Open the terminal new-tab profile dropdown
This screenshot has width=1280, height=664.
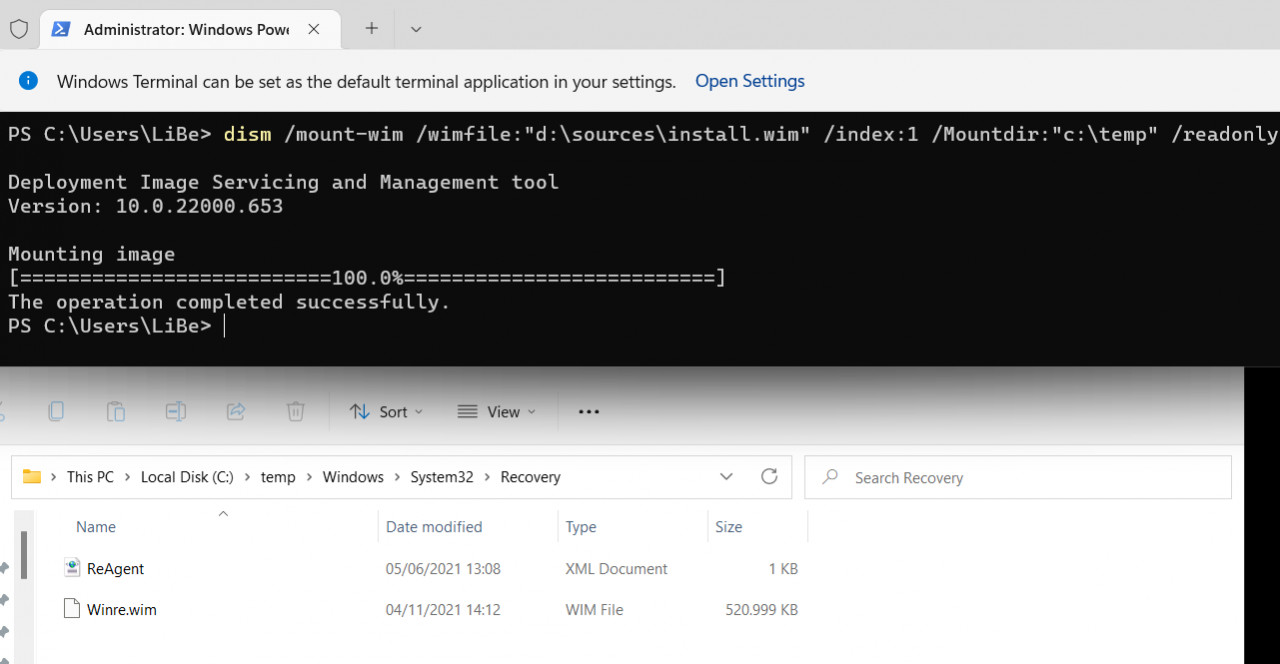click(x=416, y=29)
